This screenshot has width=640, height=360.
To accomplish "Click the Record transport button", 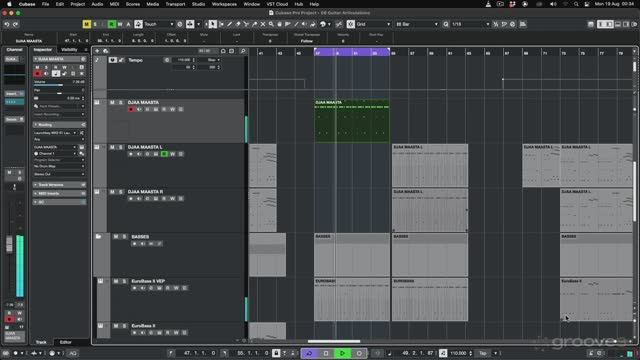I will (359, 353).
